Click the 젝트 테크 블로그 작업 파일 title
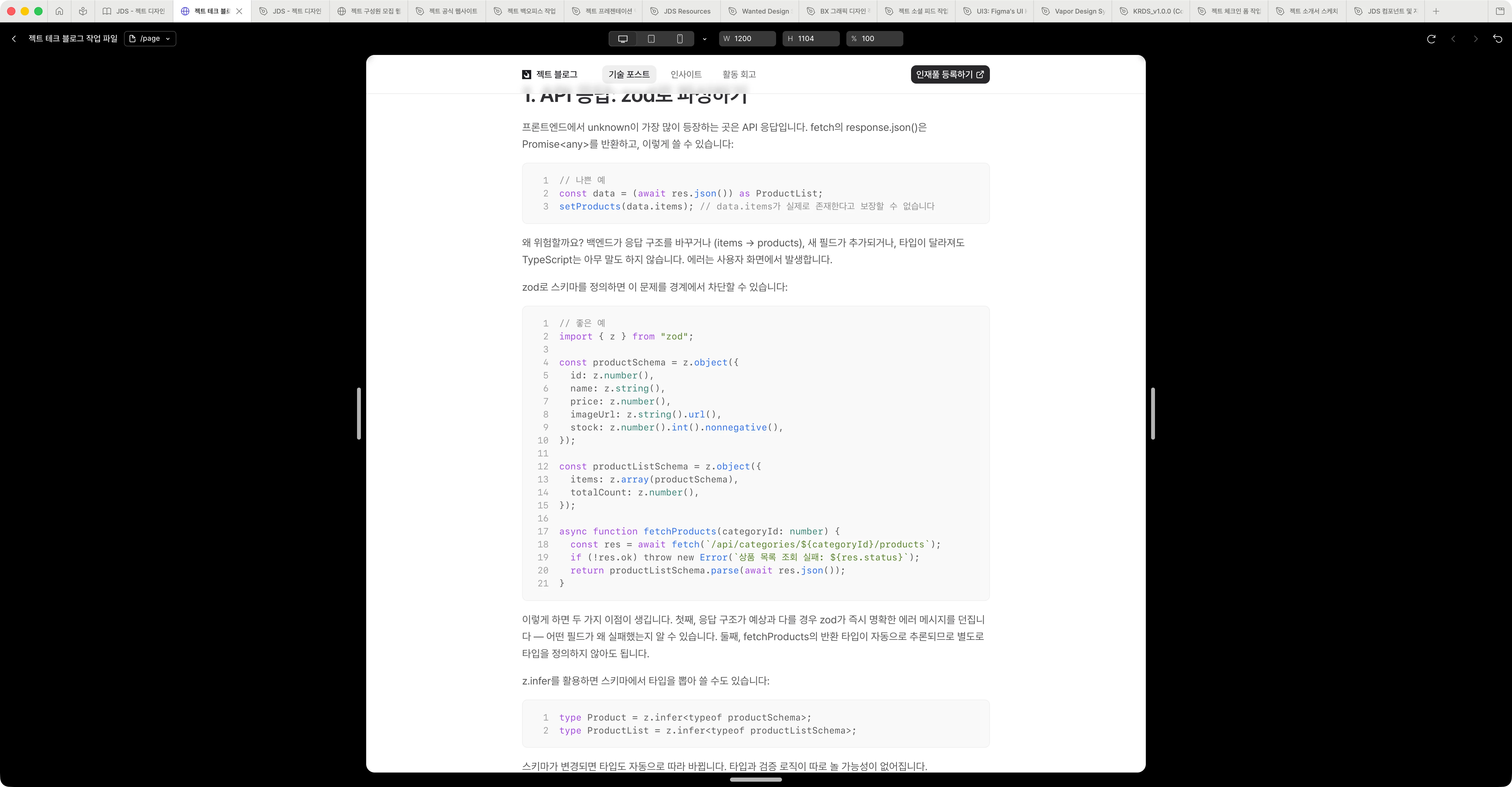 click(x=73, y=39)
